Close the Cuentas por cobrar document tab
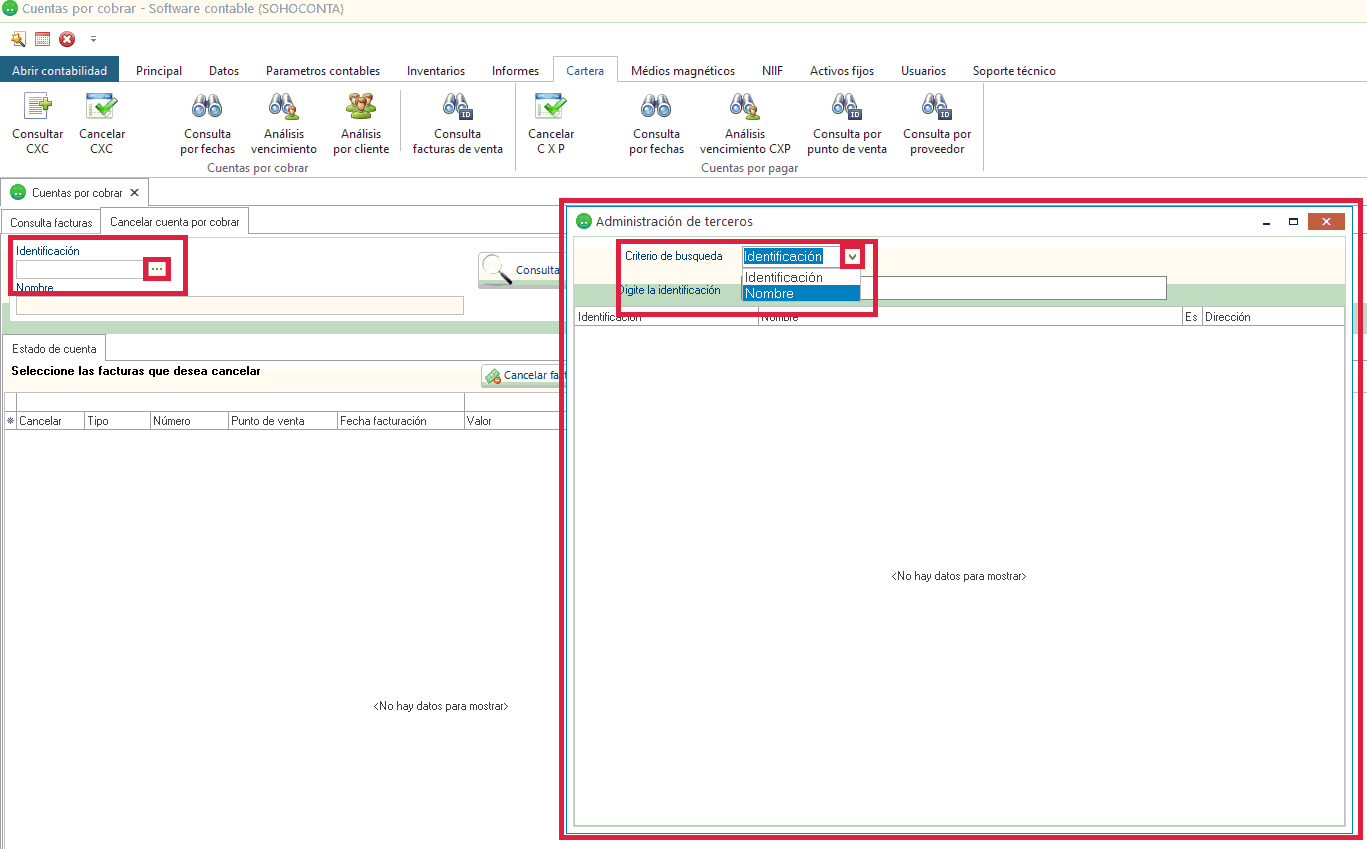1367x849 pixels. coord(135,192)
